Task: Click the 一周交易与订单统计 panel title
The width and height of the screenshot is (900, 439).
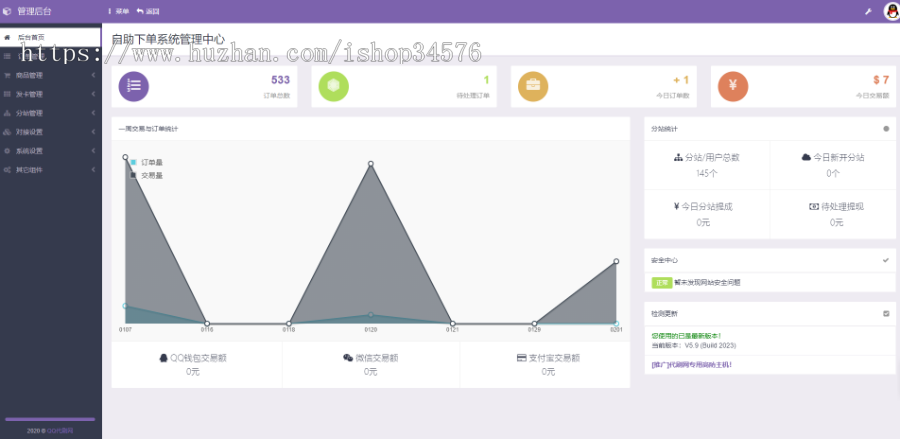Action: click(x=148, y=129)
